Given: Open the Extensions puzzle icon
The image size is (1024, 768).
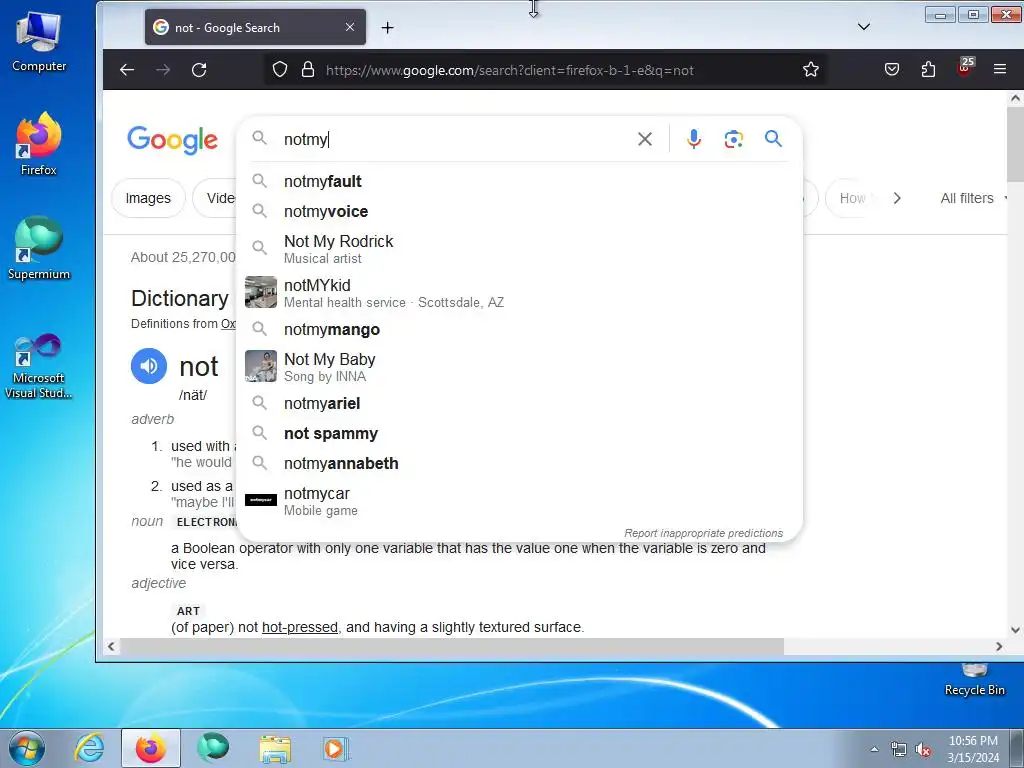Looking at the screenshot, I should pos(928,69).
